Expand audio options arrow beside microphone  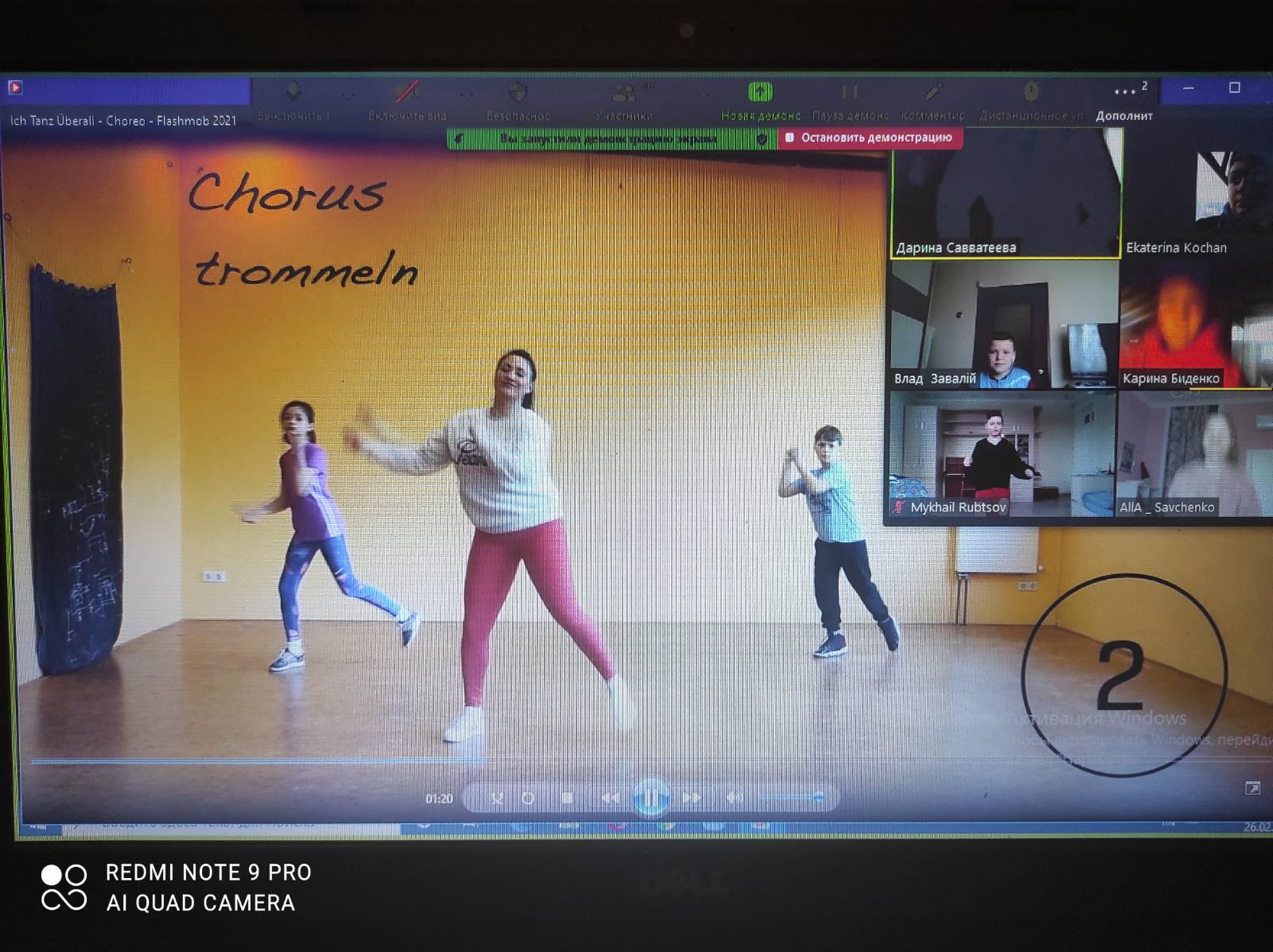(348, 95)
